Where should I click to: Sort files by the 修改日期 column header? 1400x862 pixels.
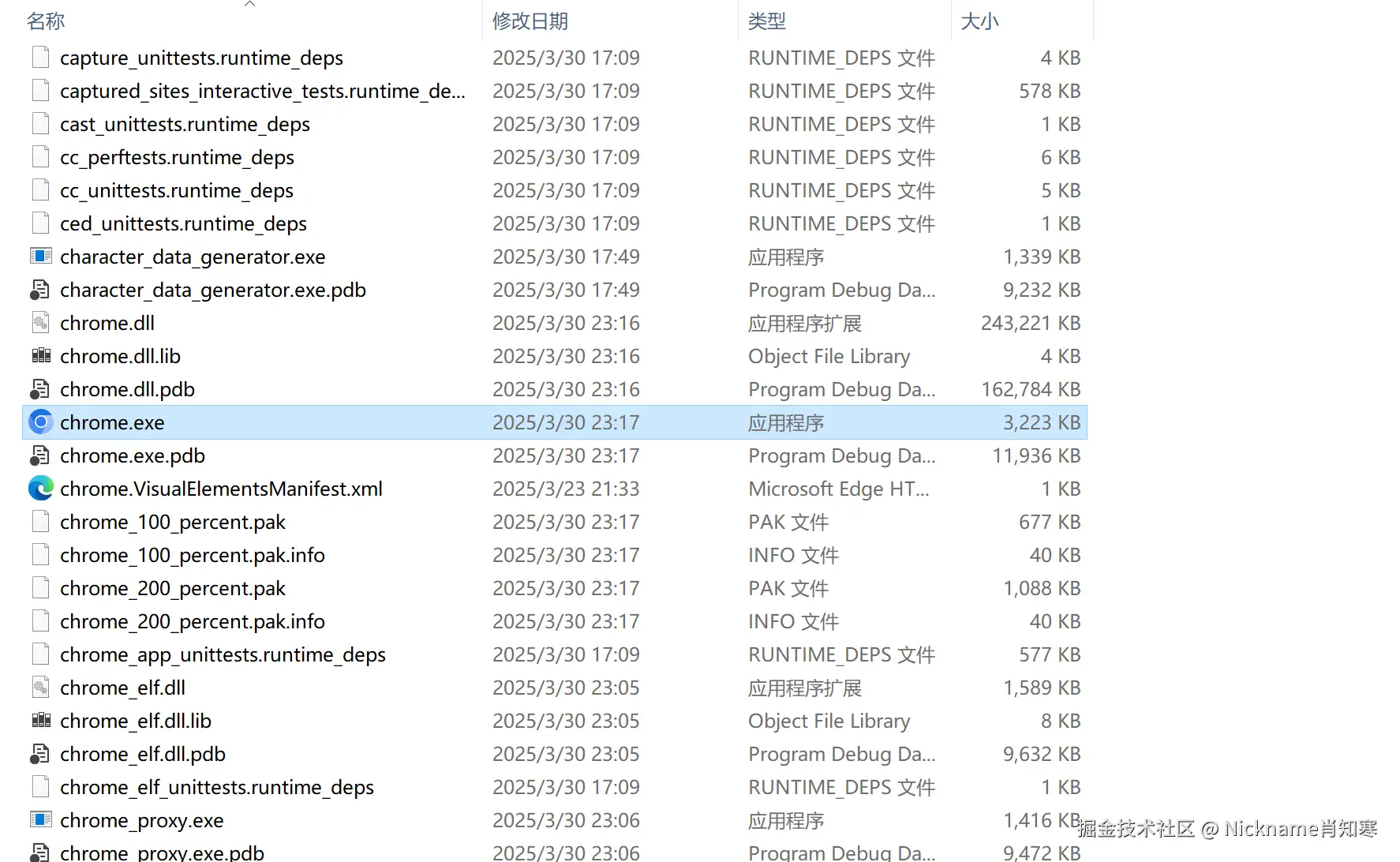(530, 21)
